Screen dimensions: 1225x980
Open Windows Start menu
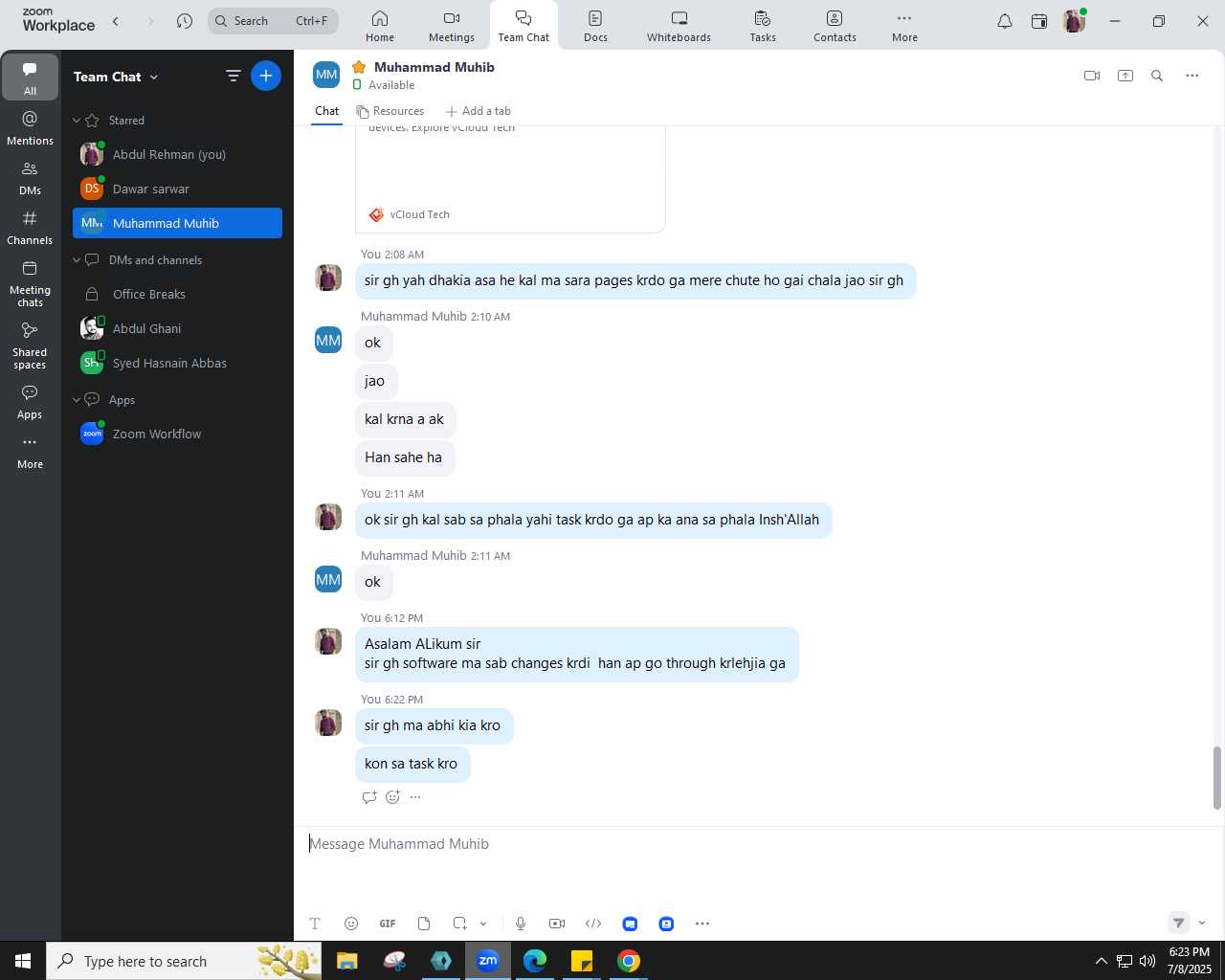point(23,961)
